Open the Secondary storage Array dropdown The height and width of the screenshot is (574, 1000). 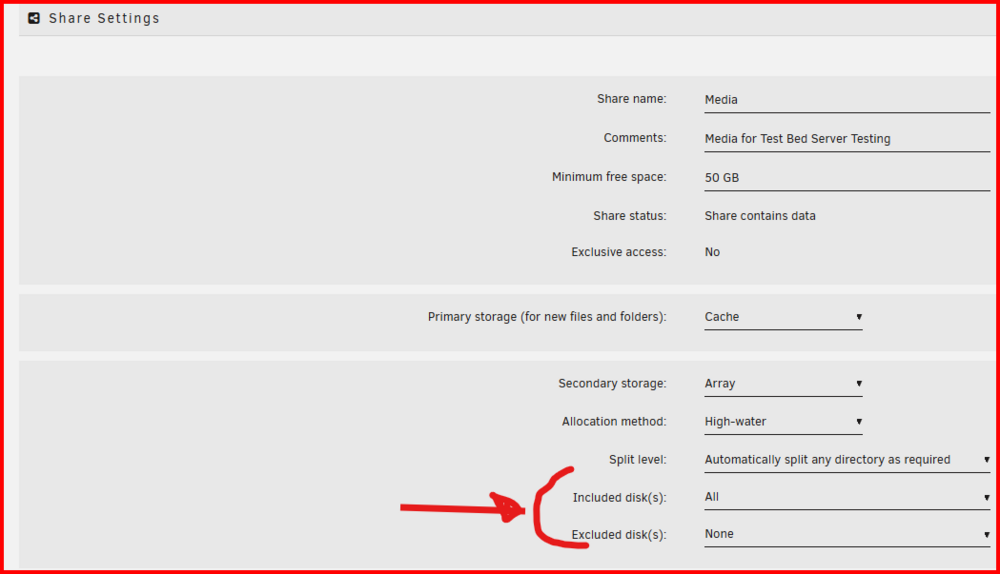[783, 383]
